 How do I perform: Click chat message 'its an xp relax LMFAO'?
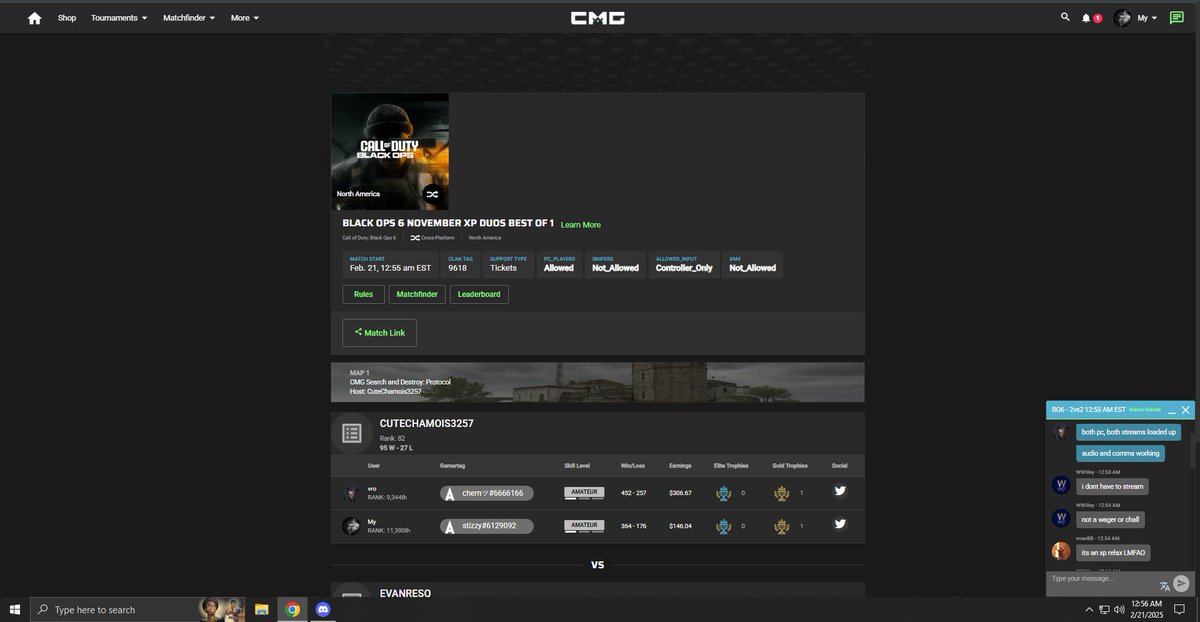[x=1114, y=552]
